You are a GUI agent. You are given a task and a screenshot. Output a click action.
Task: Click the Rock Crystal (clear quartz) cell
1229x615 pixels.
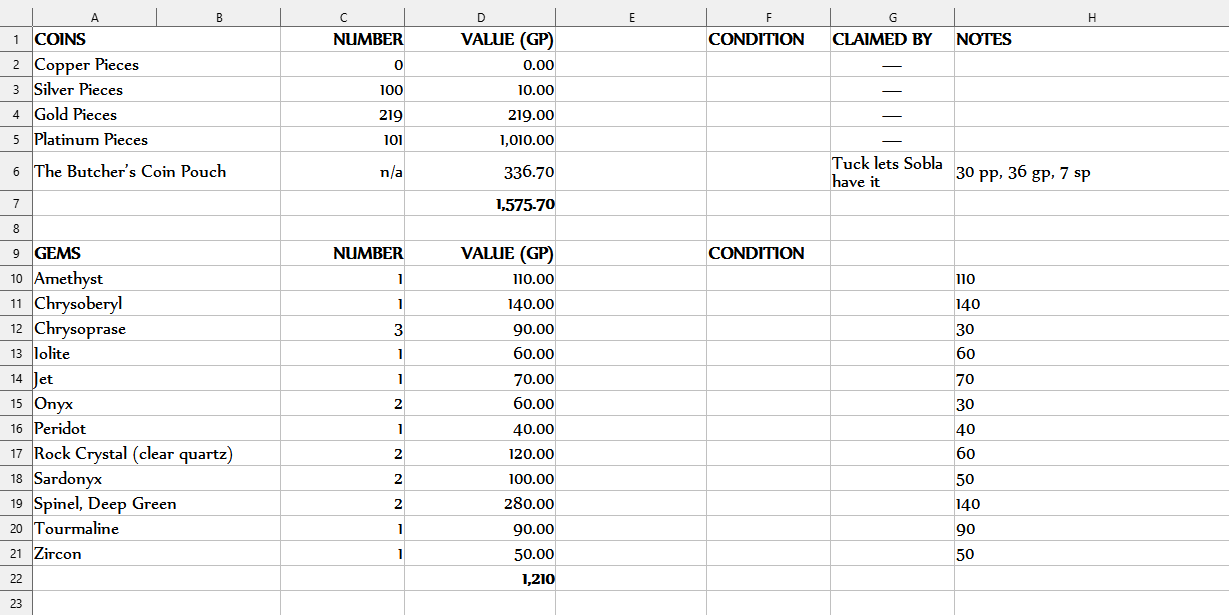(133, 454)
